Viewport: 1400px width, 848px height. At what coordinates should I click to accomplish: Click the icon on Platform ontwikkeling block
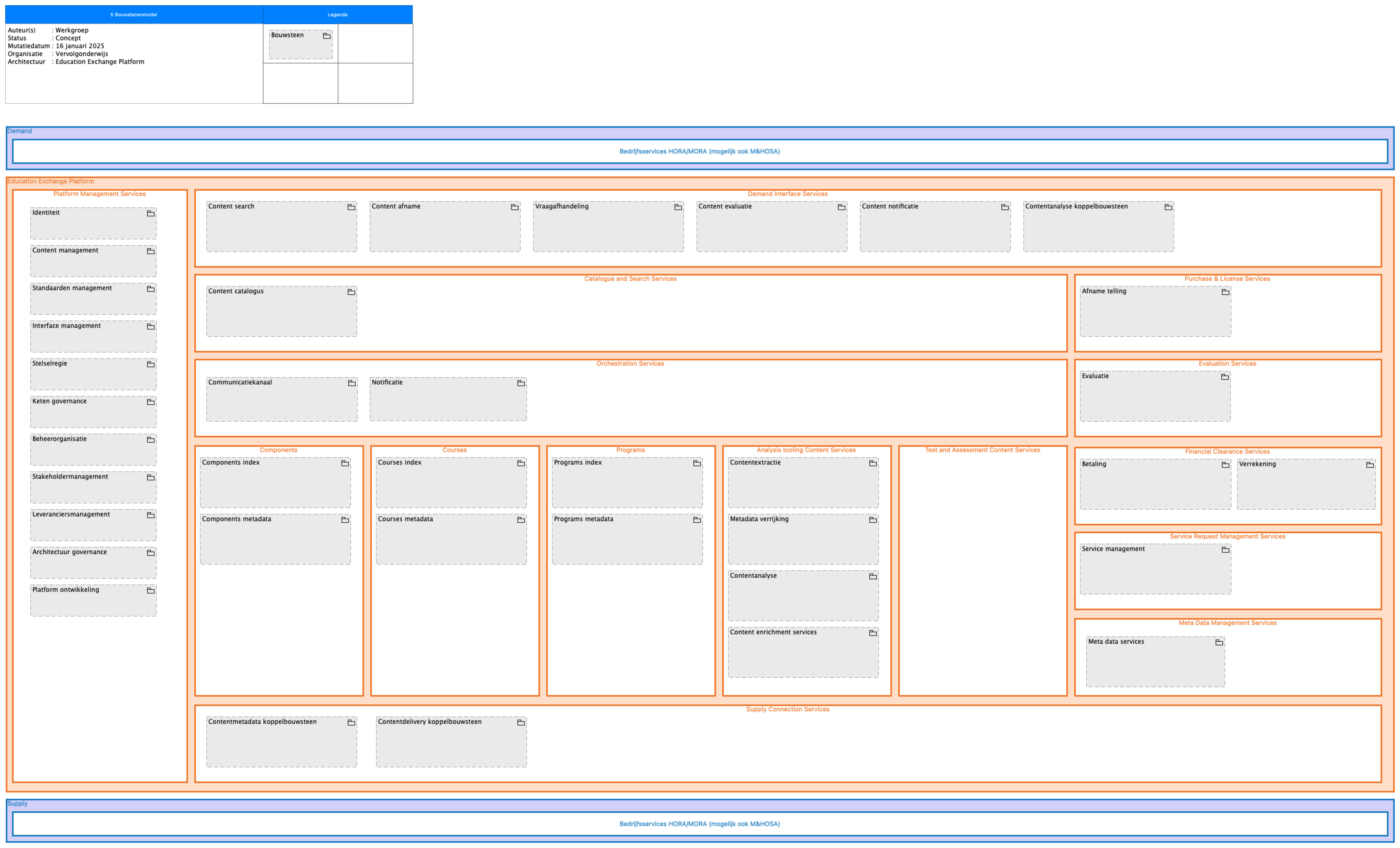point(151,591)
